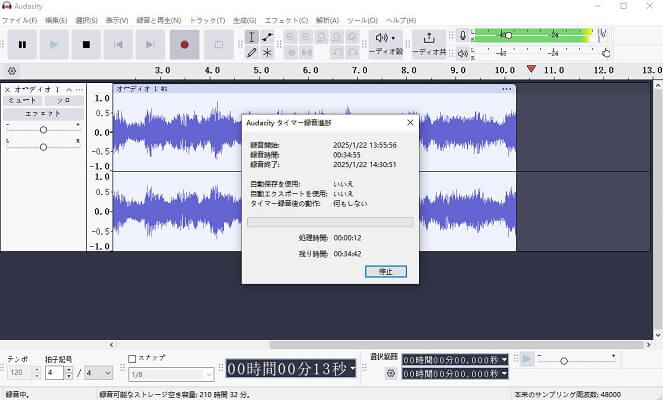Select the Multi-tool asterisk icon
663x400 pixels.
tap(267, 52)
